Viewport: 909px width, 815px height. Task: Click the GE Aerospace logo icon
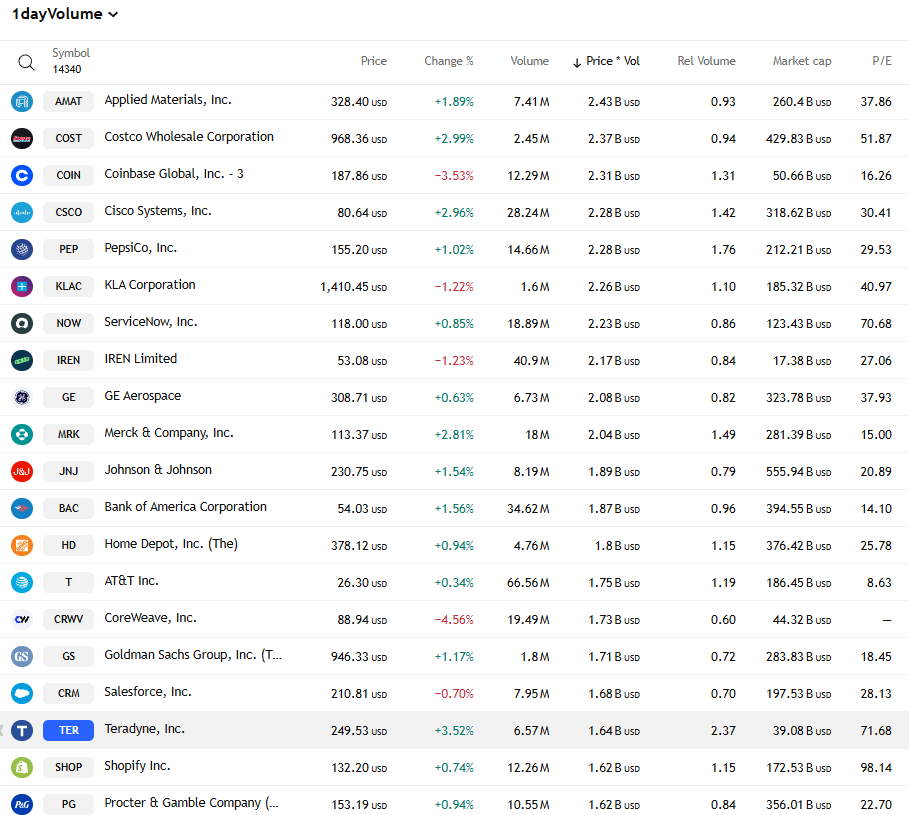tap(22, 397)
